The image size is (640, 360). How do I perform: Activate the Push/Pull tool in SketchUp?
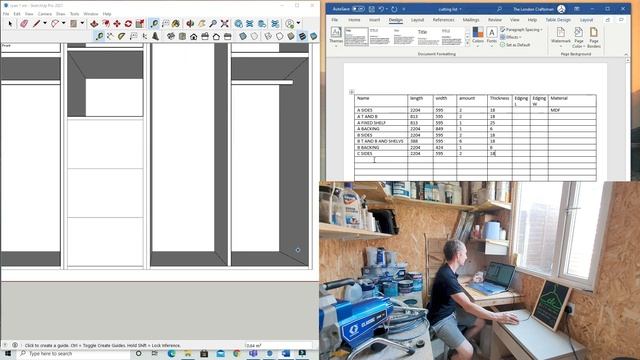click(x=94, y=24)
